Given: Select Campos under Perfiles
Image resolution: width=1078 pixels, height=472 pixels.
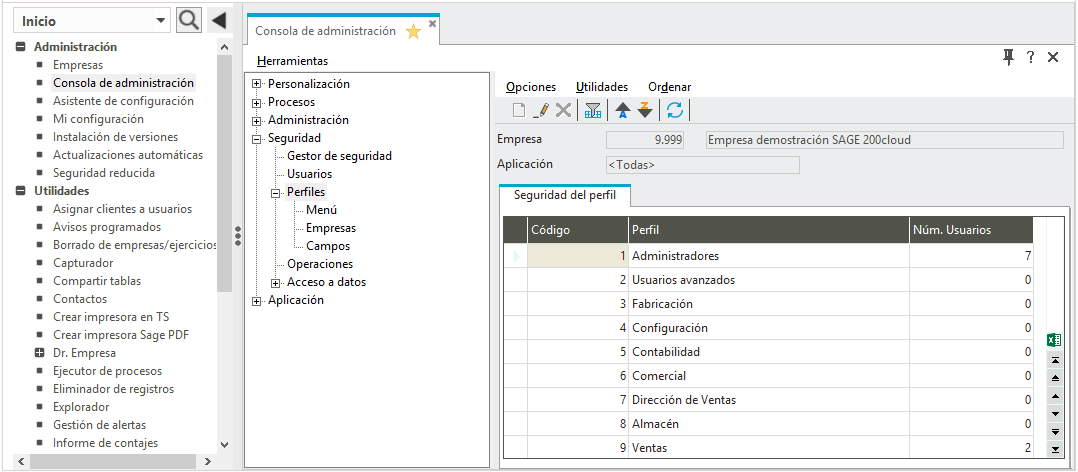Looking at the screenshot, I should click(x=328, y=246).
